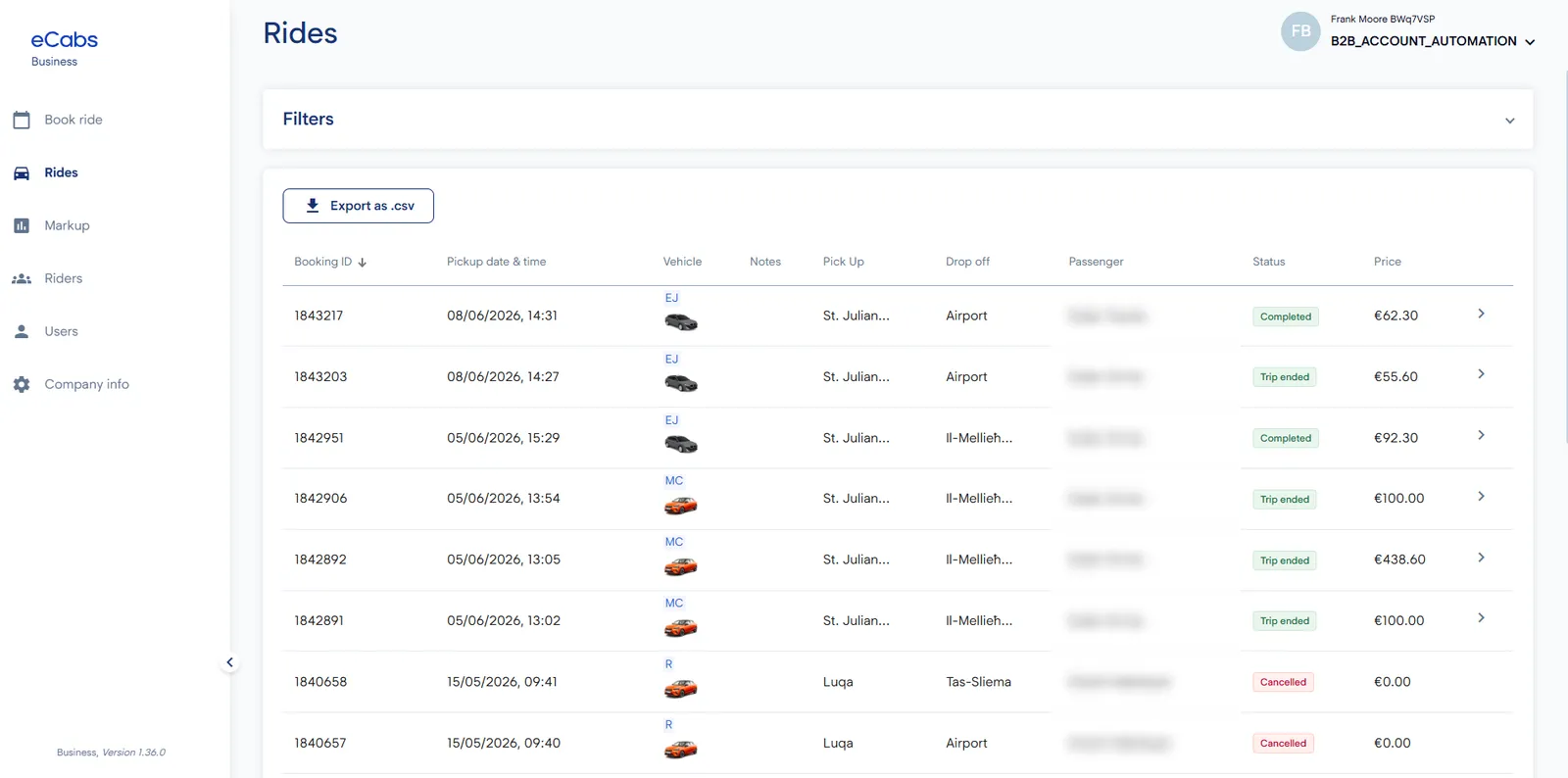Open Company info page
Viewport: 1568px width, 778px height.
pos(86,384)
